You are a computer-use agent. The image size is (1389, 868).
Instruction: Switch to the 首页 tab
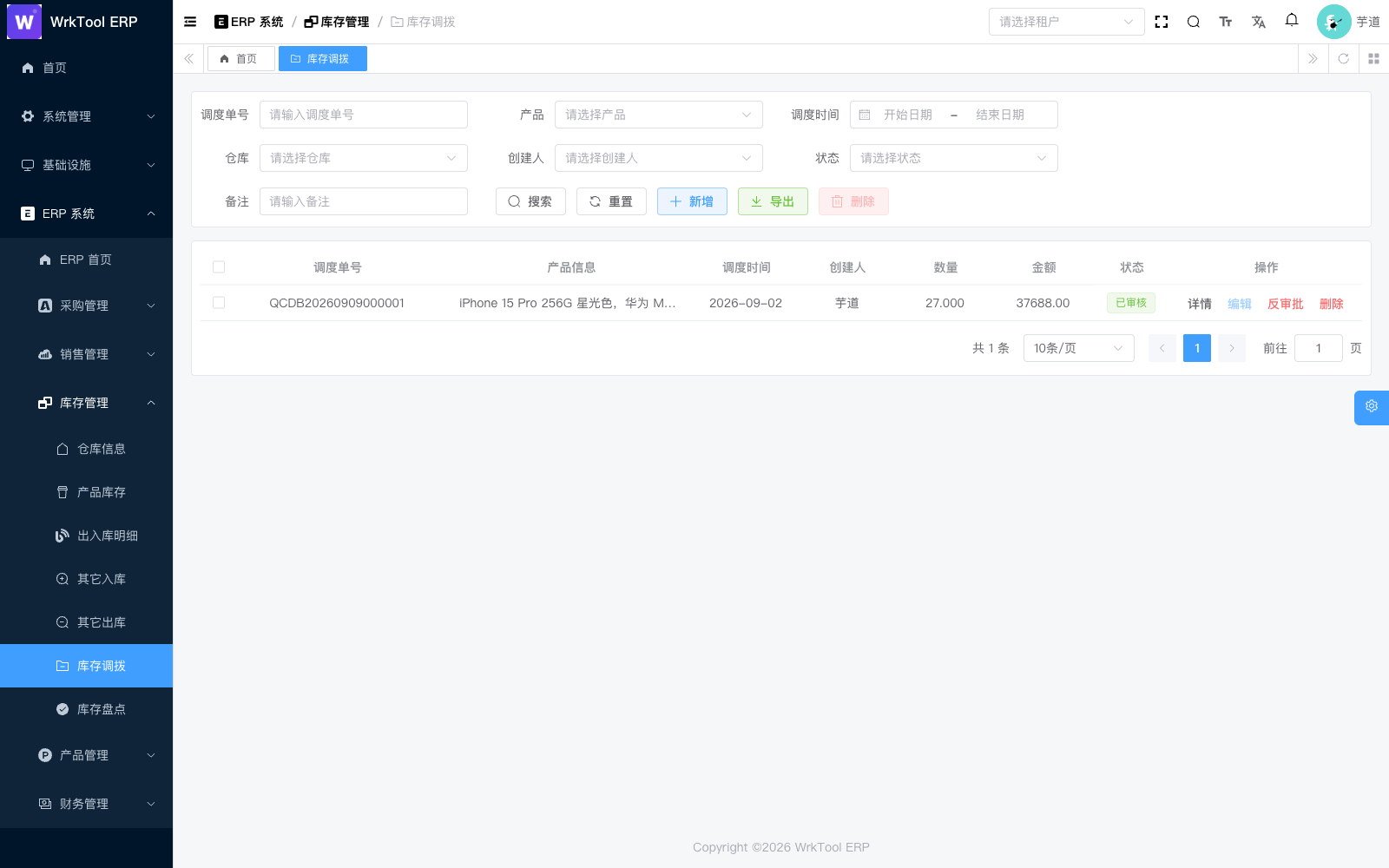(x=240, y=58)
